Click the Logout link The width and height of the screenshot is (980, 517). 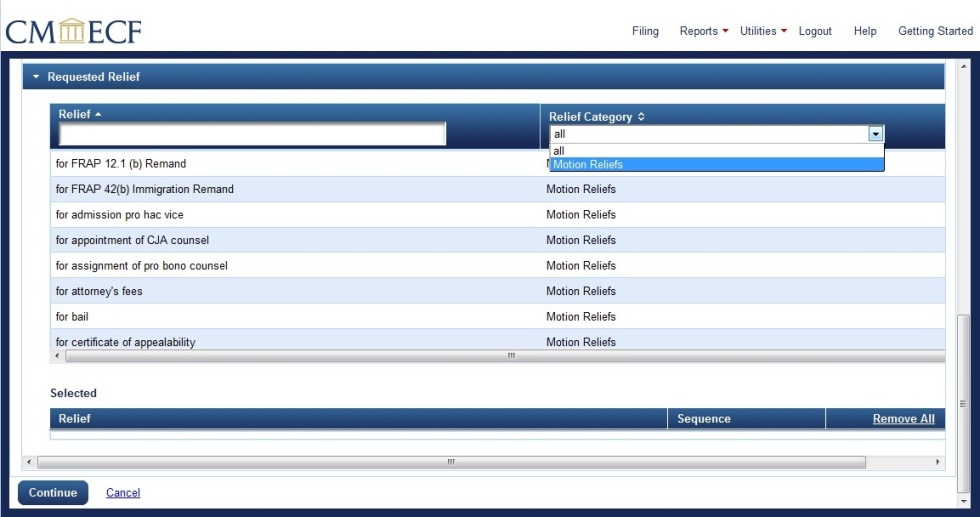(x=815, y=31)
